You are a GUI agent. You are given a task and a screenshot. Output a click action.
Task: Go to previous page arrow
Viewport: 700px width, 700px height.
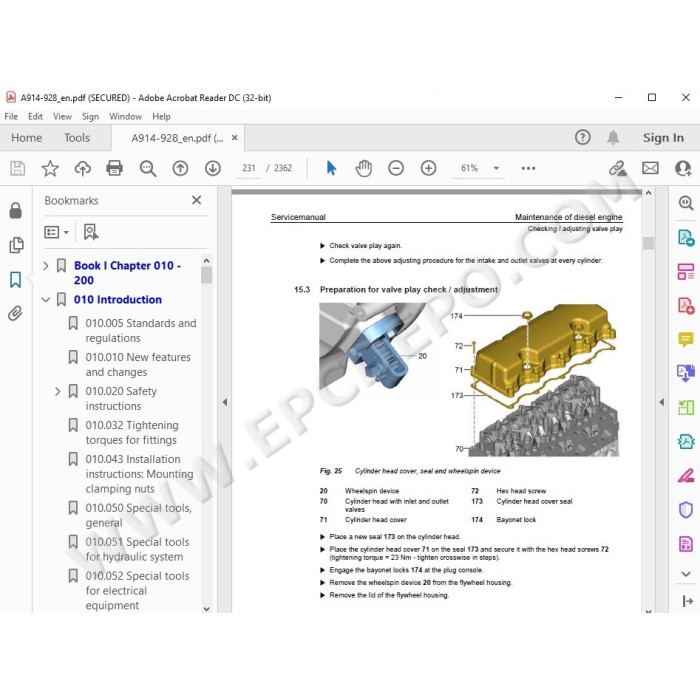tap(180, 168)
